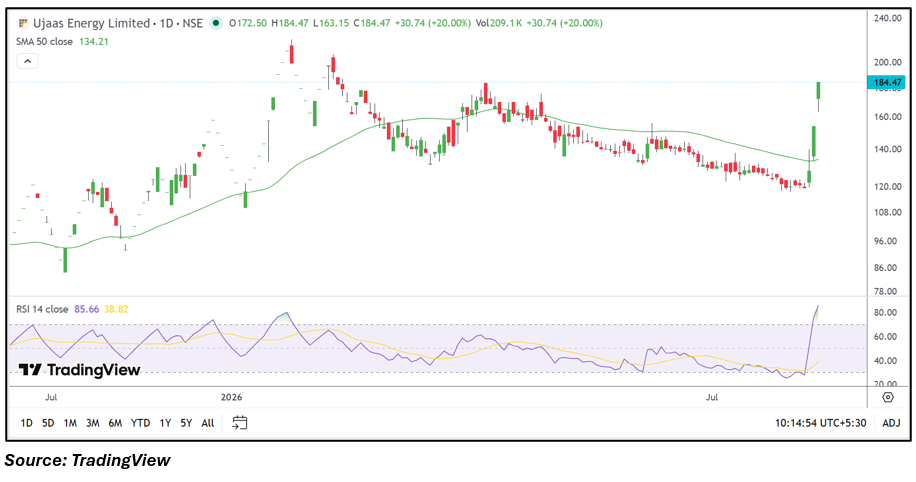This screenshot has width=916, height=482.
Task: Click the Ujaas Energy Limited symbol title
Action: [91, 23]
